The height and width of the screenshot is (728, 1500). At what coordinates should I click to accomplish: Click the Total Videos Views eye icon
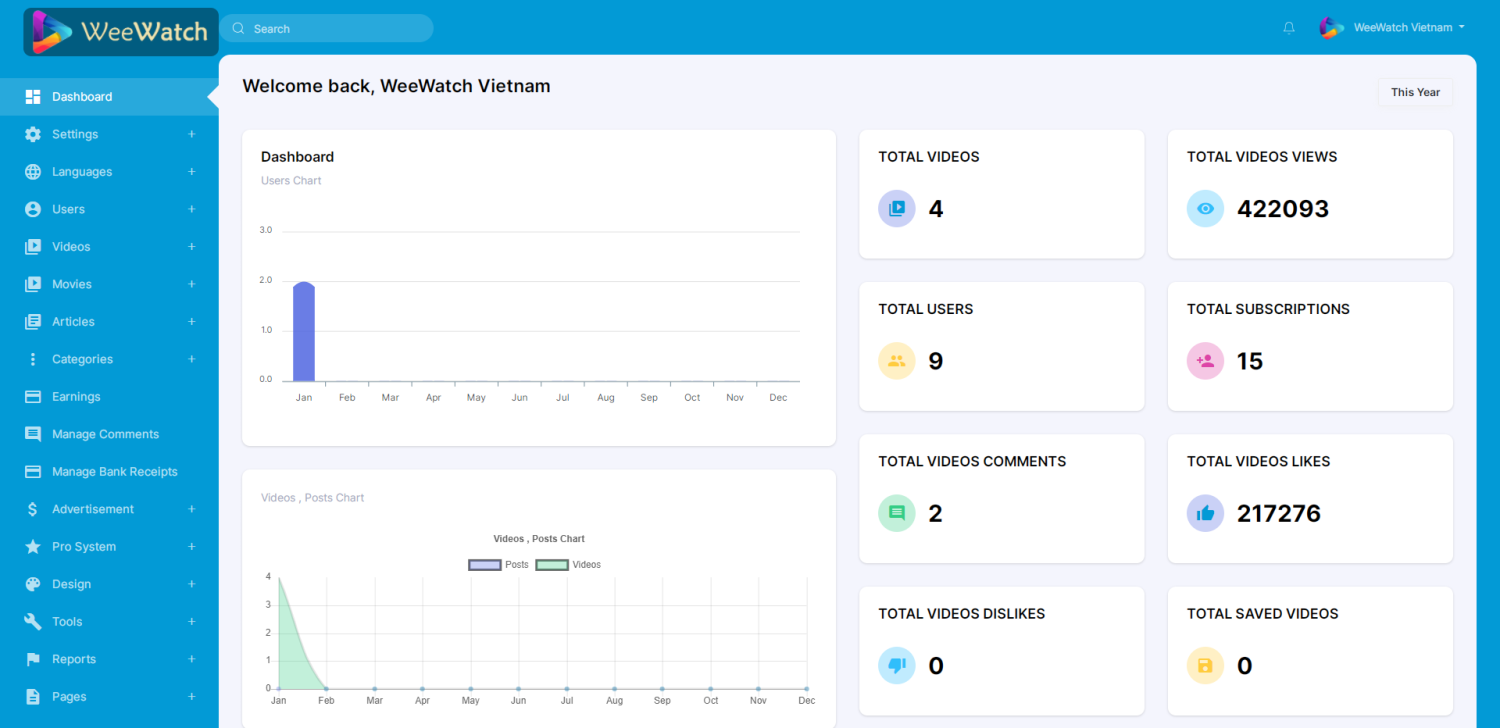[1205, 209]
